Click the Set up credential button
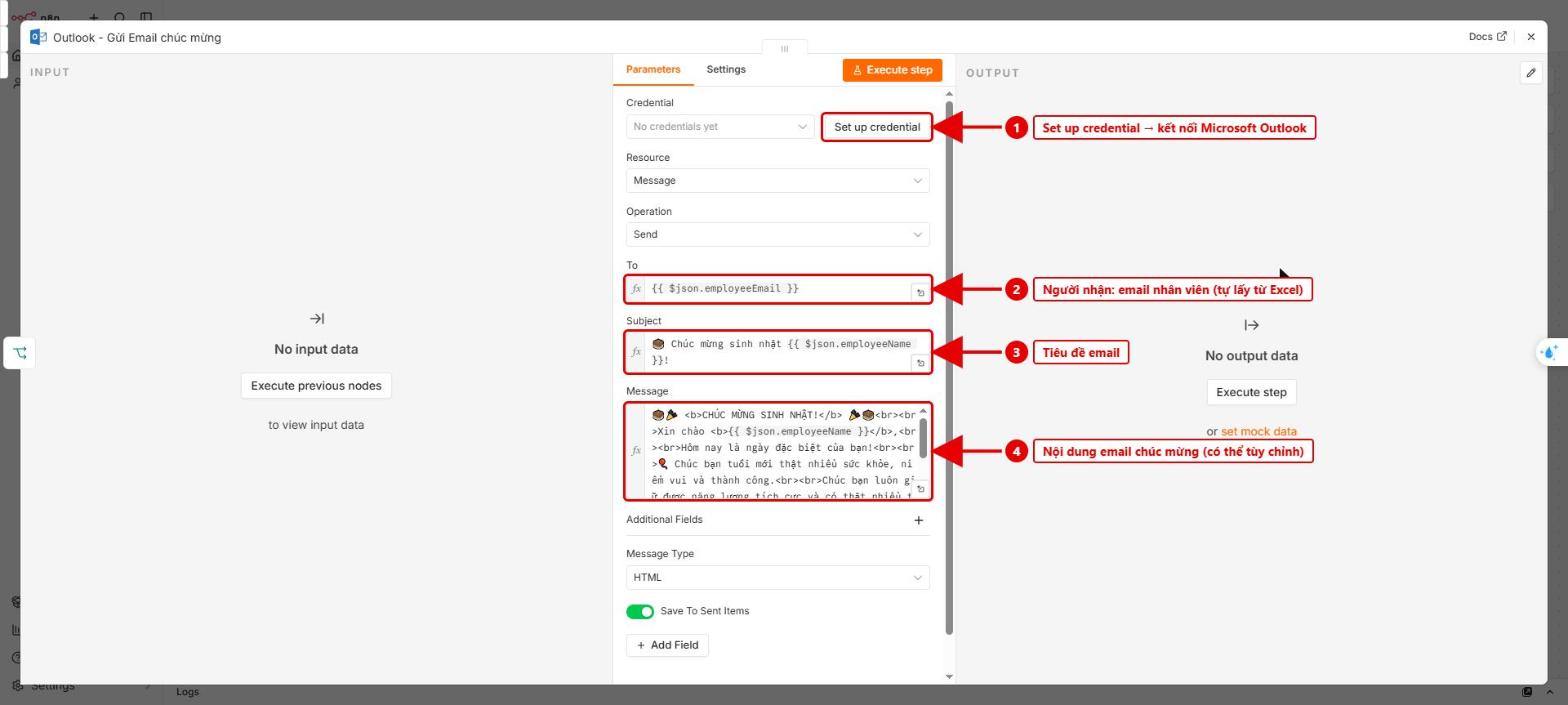This screenshot has width=1568, height=705. click(x=877, y=127)
